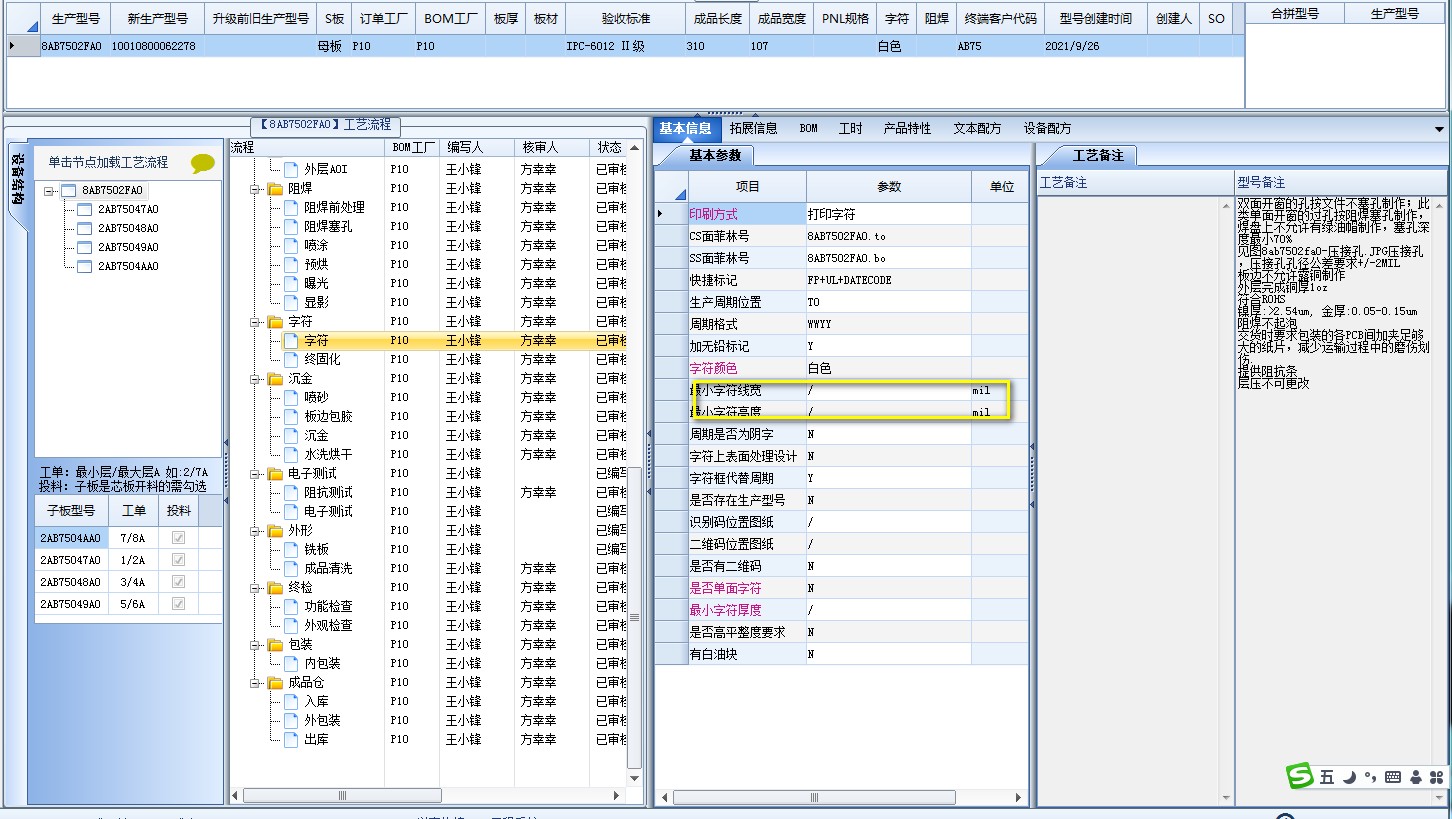Click the document icon beside 功能检查
The height and width of the screenshot is (819, 1452).
pos(291,606)
